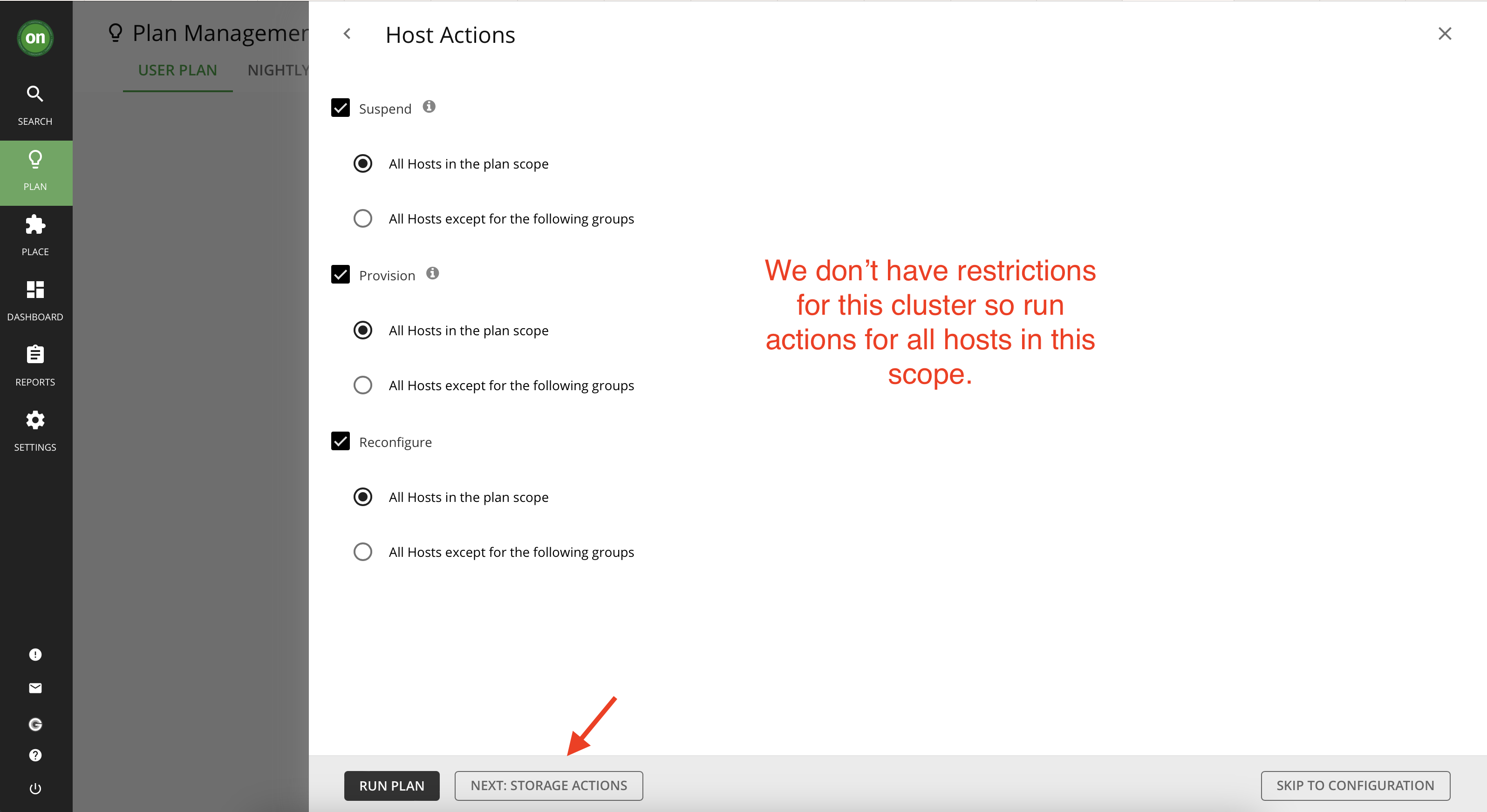Switch to the USER PLAN tab

pos(178,70)
